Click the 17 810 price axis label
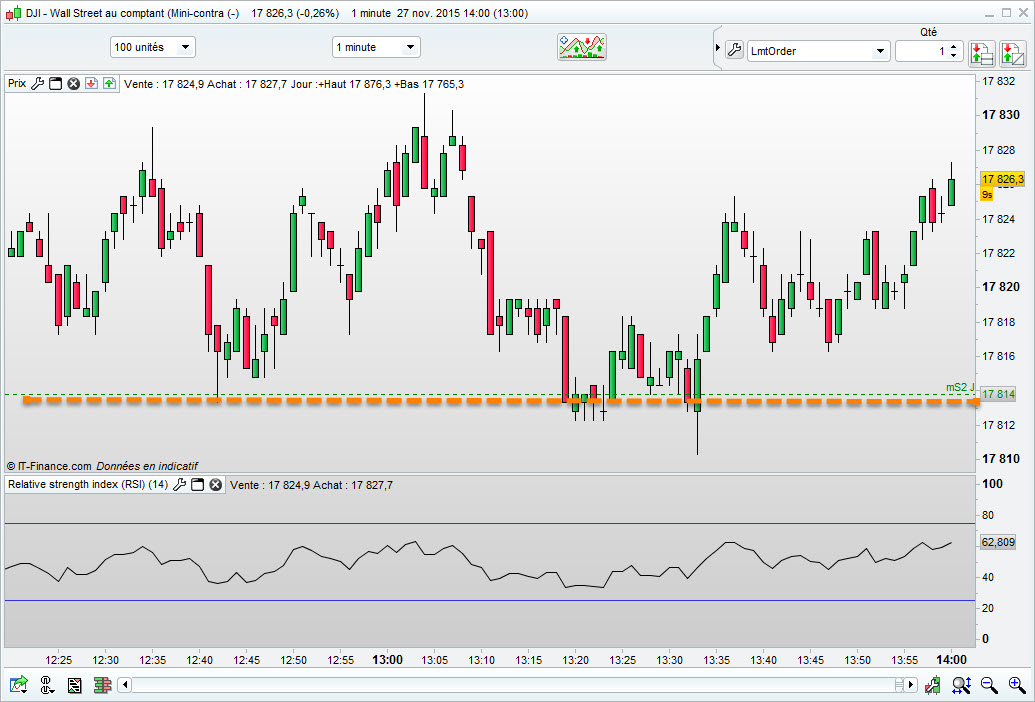This screenshot has width=1035, height=702. point(1001,459)
